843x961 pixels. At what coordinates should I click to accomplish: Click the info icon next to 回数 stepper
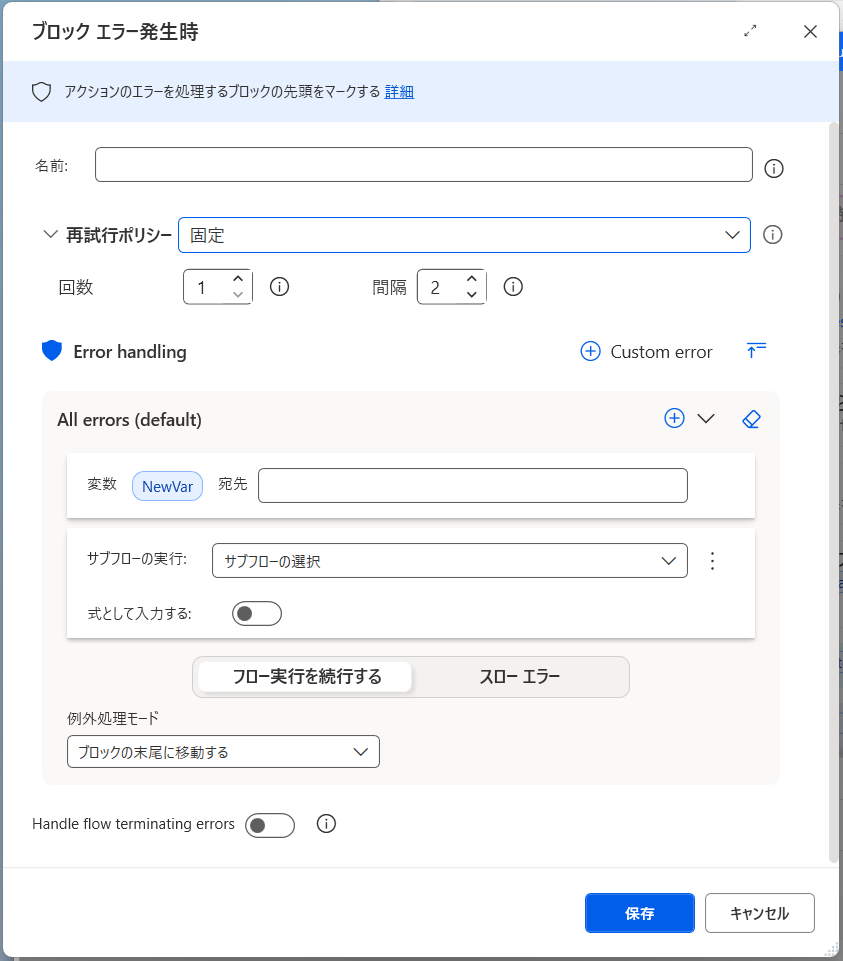pos(280,287)
